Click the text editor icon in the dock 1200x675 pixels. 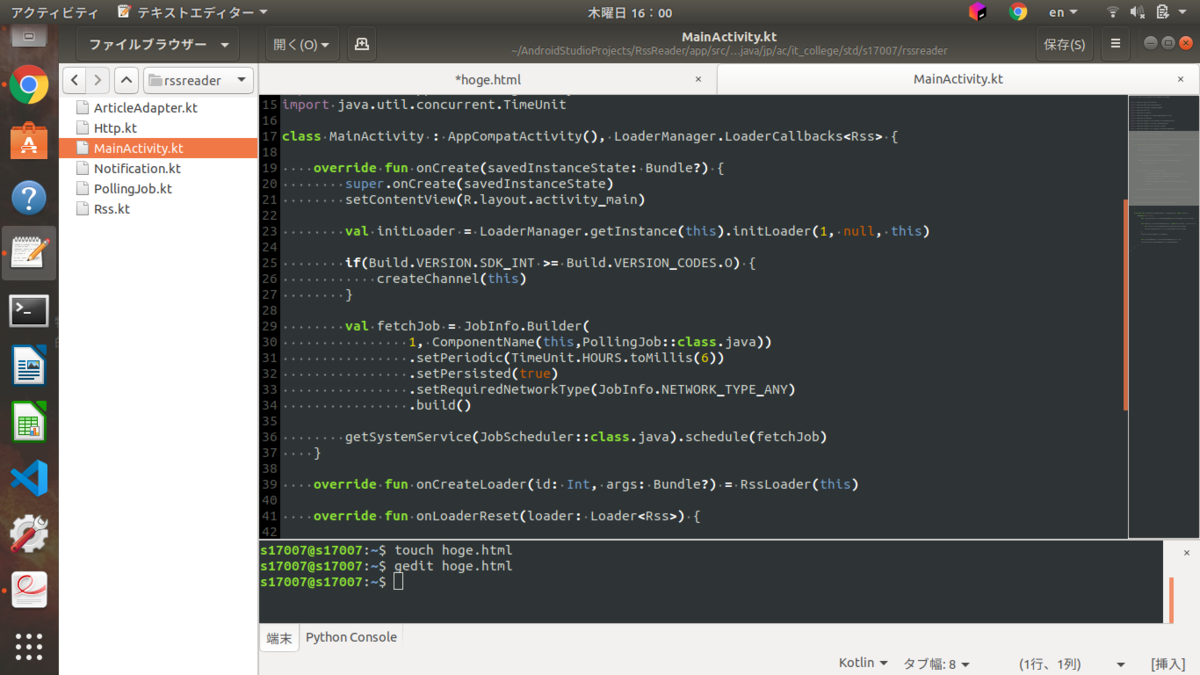[29, 253]
